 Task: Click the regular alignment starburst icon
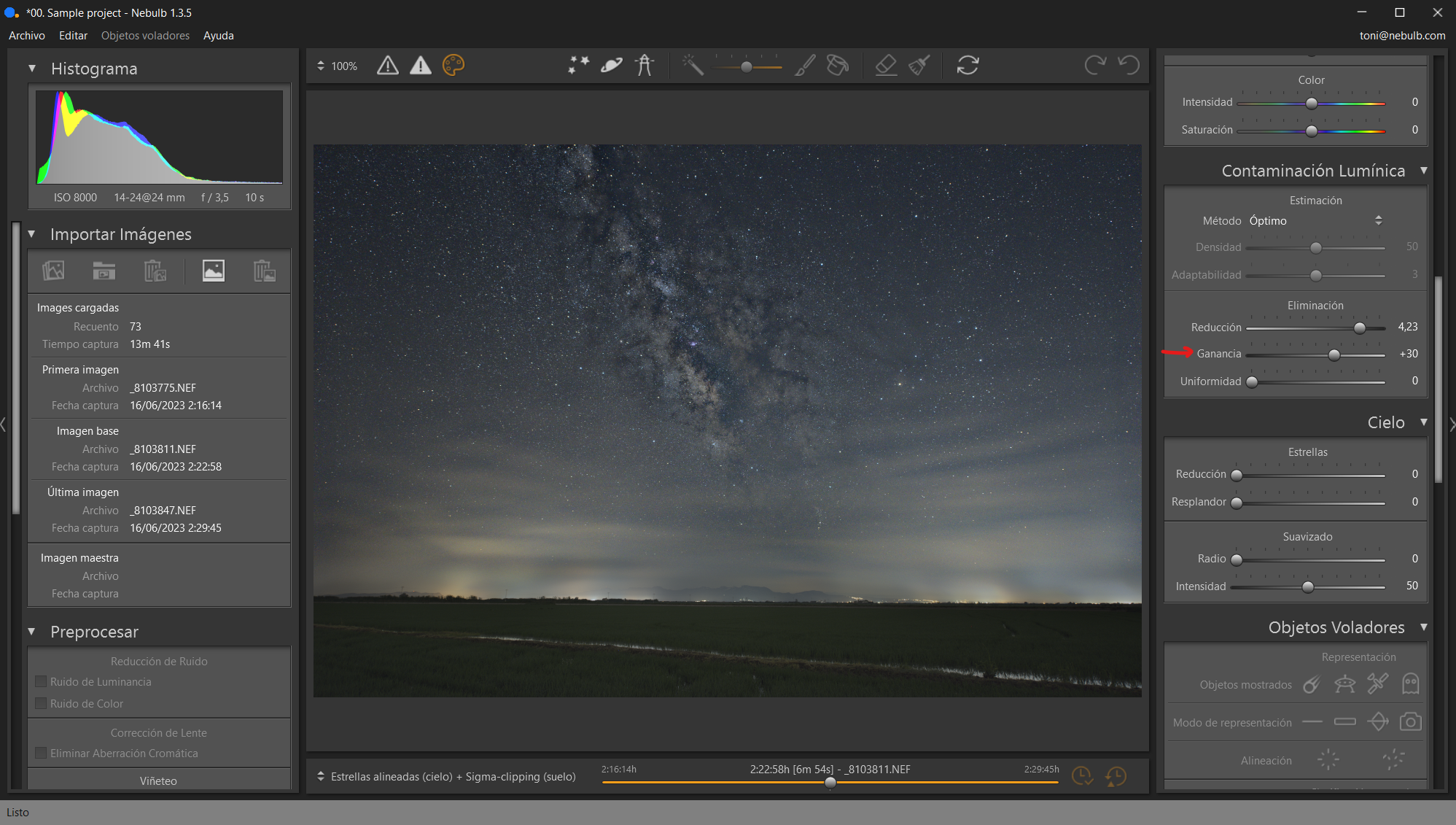1328,759
